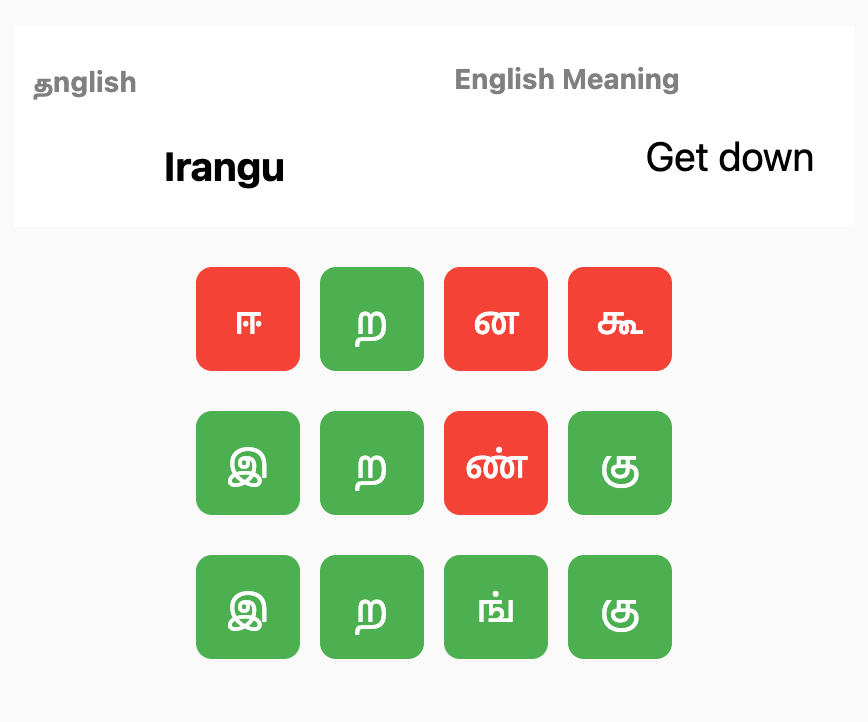This screenshot has width=868, height=722.
Task: Click the தnglish column heading
Action: 85,83
